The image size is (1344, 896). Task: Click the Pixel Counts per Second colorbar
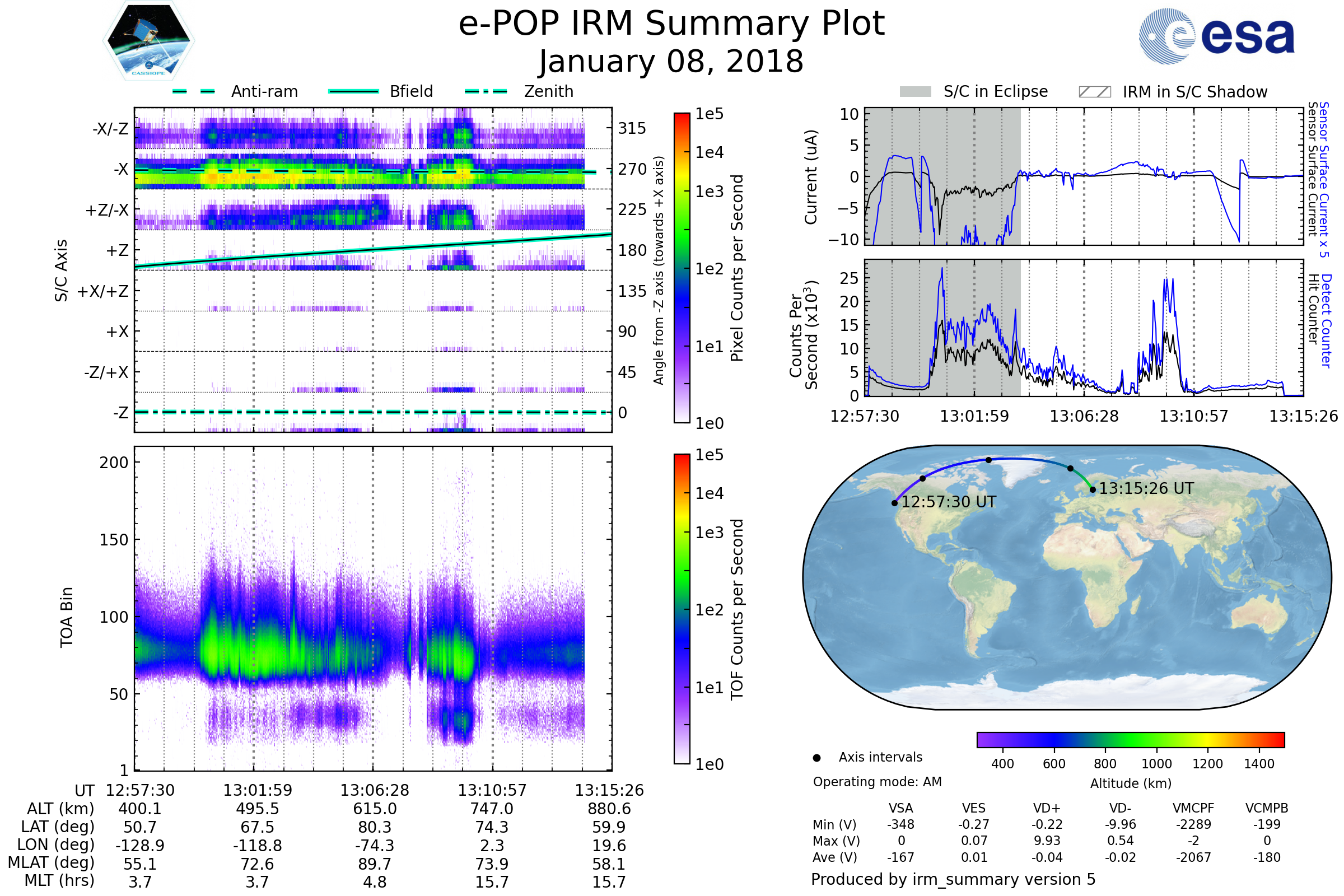(x=682, y=268)
